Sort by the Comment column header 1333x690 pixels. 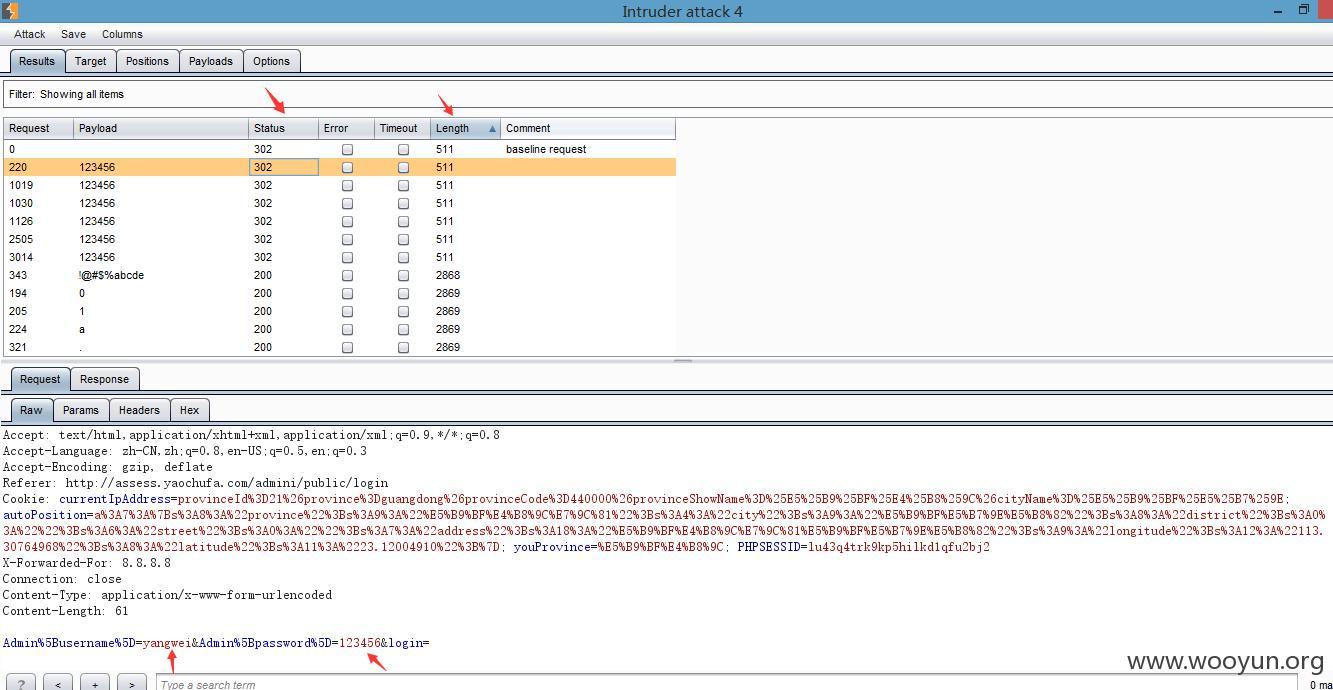[588, 128]
